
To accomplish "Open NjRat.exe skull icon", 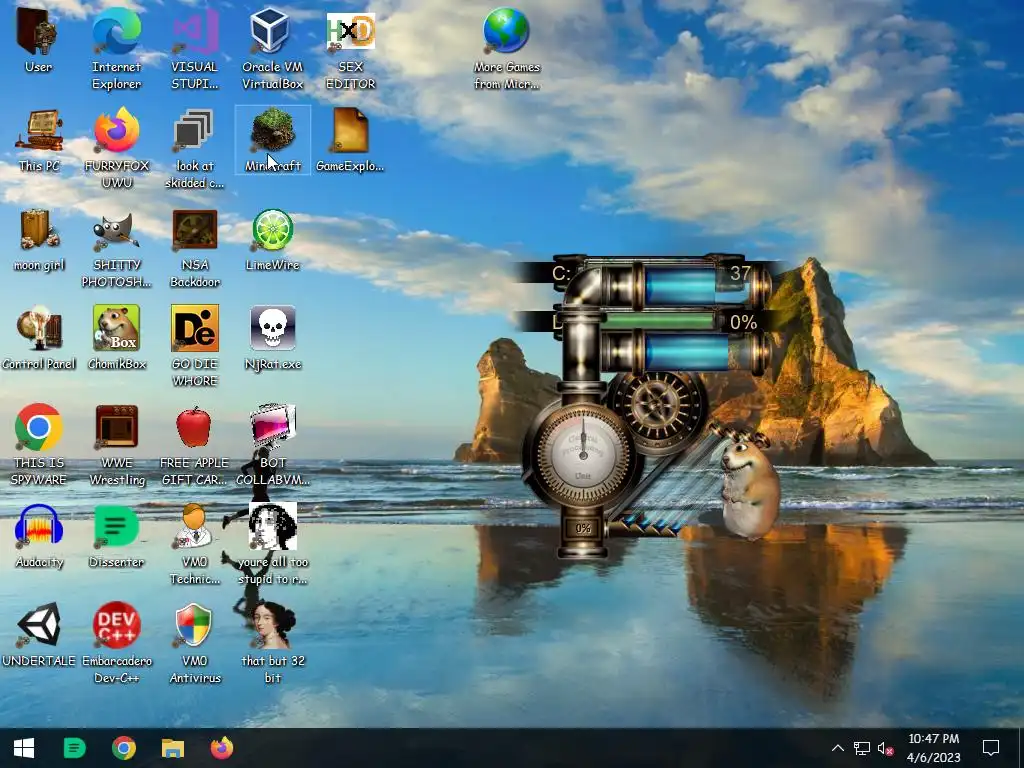I will tap(273, 328).
